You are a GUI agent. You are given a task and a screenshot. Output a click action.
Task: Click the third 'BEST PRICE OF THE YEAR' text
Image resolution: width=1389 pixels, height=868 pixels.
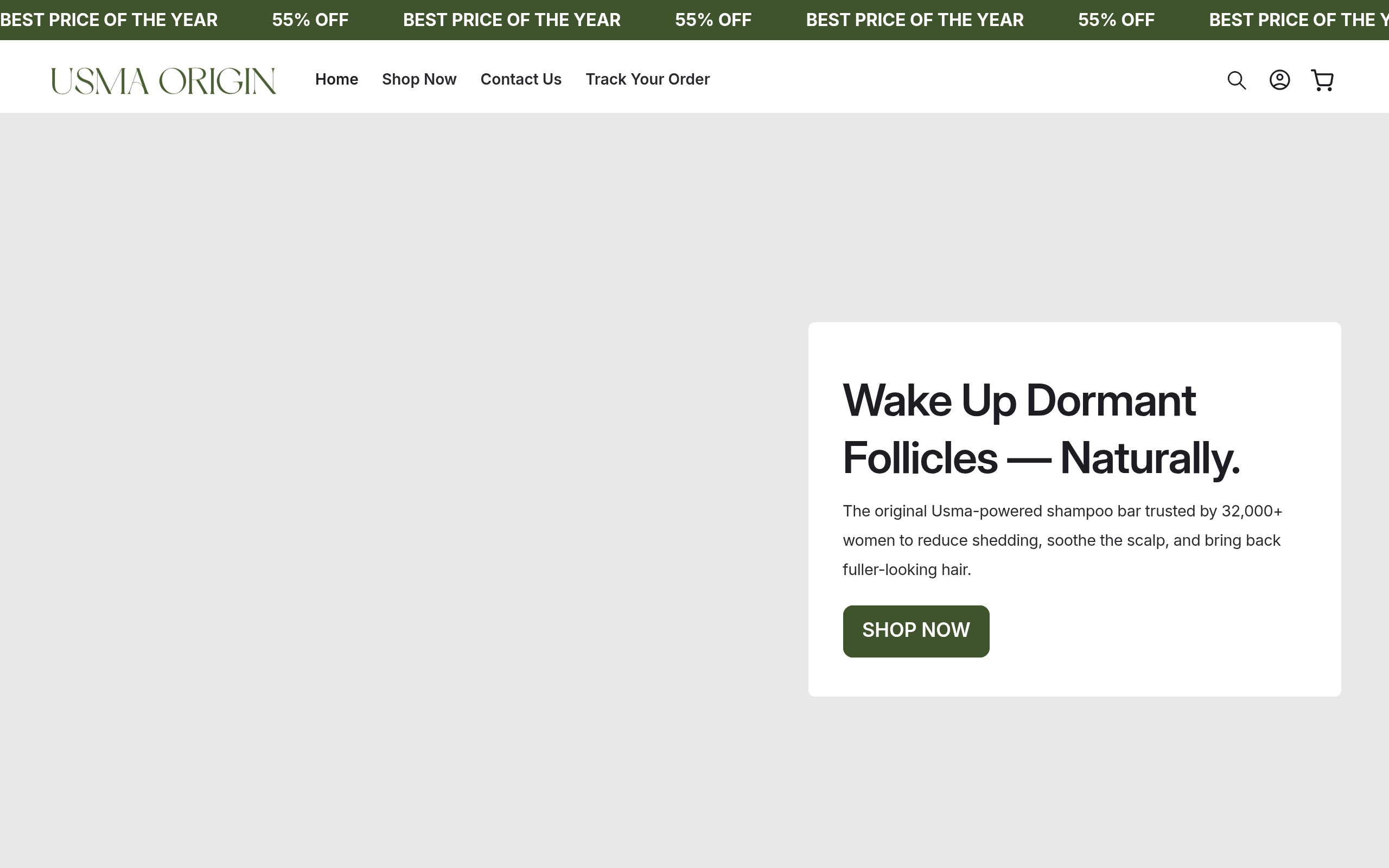coord(914,20)
